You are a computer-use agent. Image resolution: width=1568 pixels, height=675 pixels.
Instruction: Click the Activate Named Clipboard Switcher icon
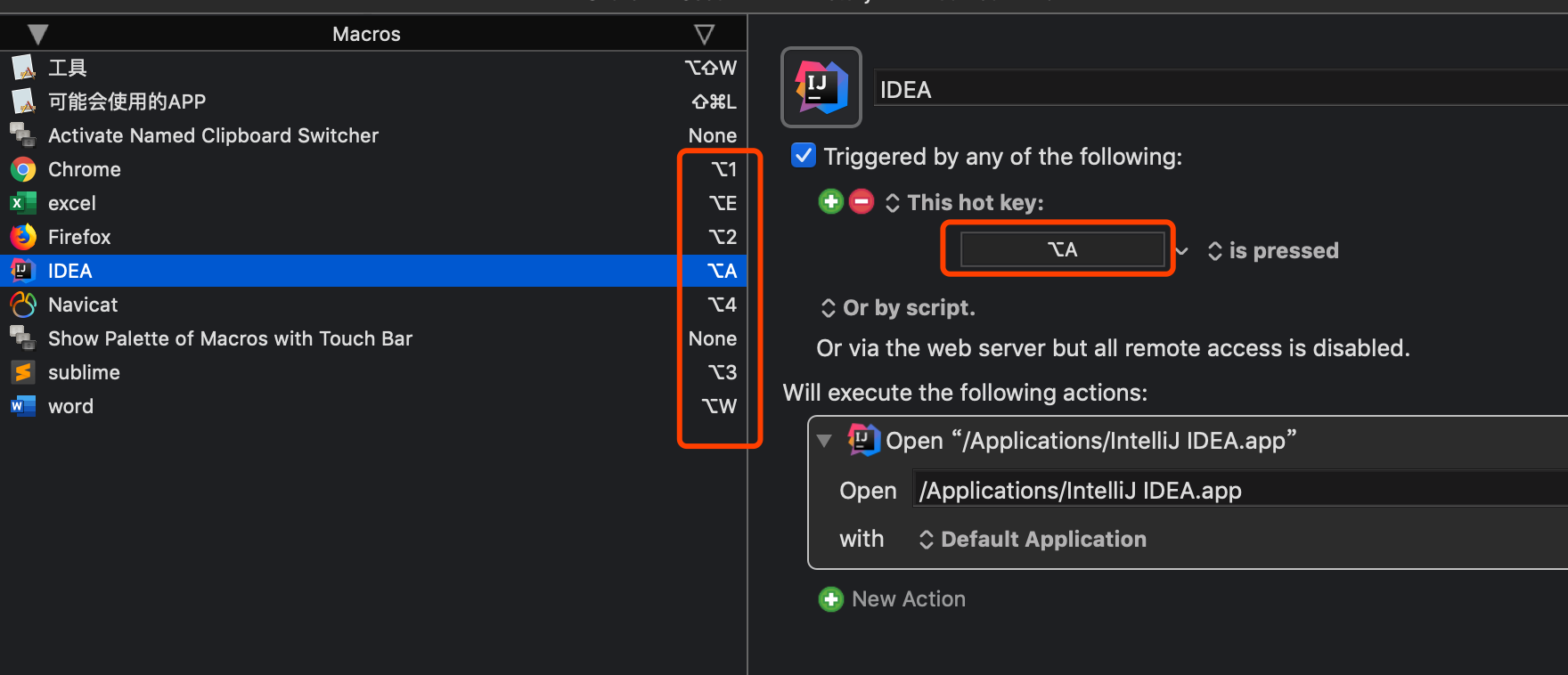tap(23, 135)
